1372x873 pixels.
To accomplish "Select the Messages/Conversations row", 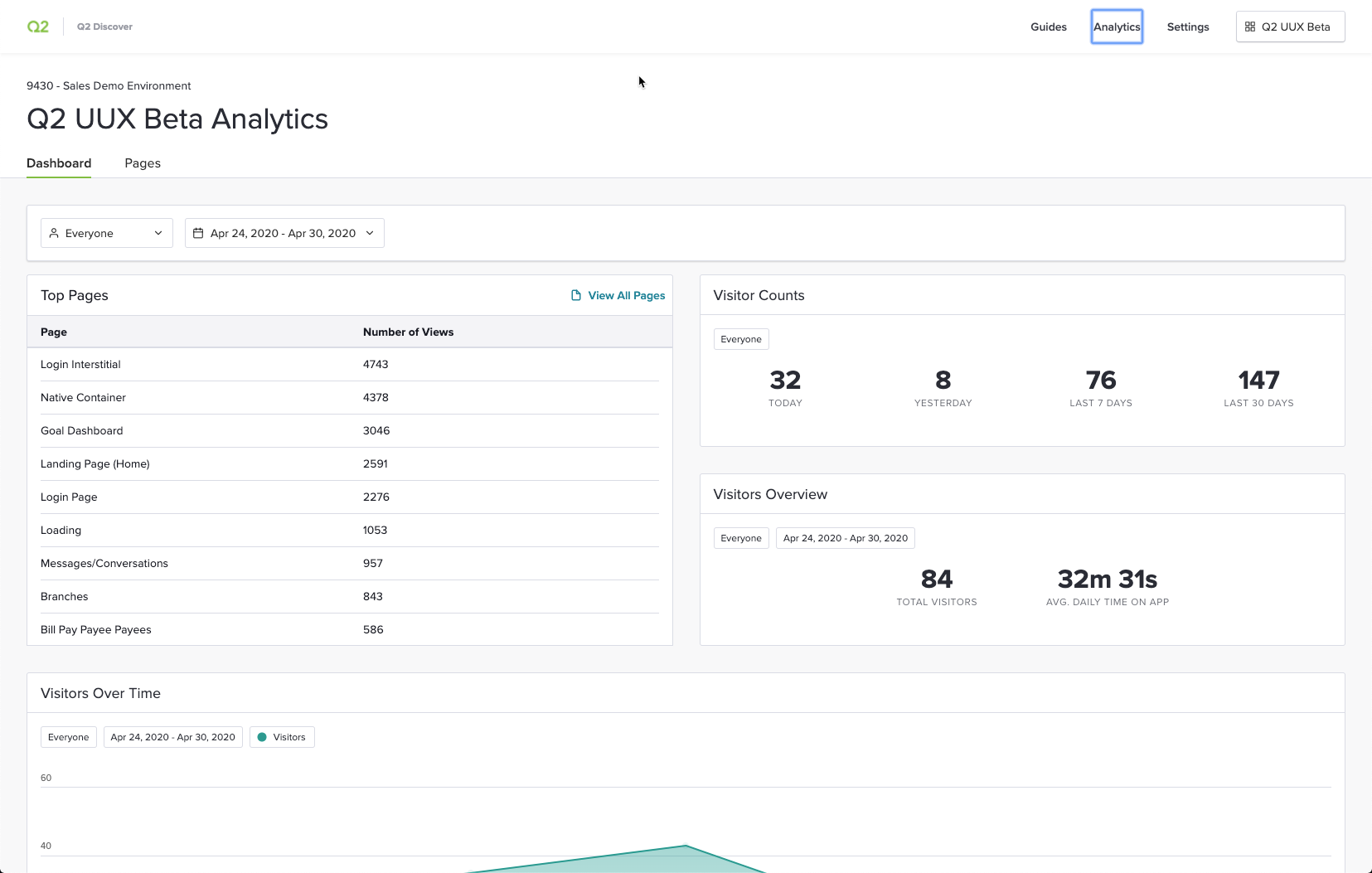I will (350, 564).
